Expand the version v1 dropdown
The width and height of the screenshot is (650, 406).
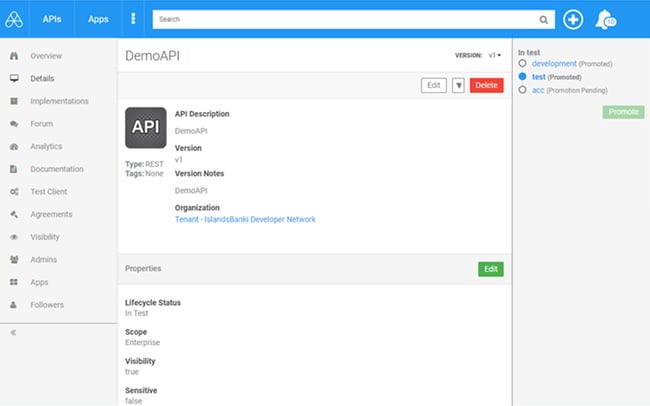coord(494,56)
